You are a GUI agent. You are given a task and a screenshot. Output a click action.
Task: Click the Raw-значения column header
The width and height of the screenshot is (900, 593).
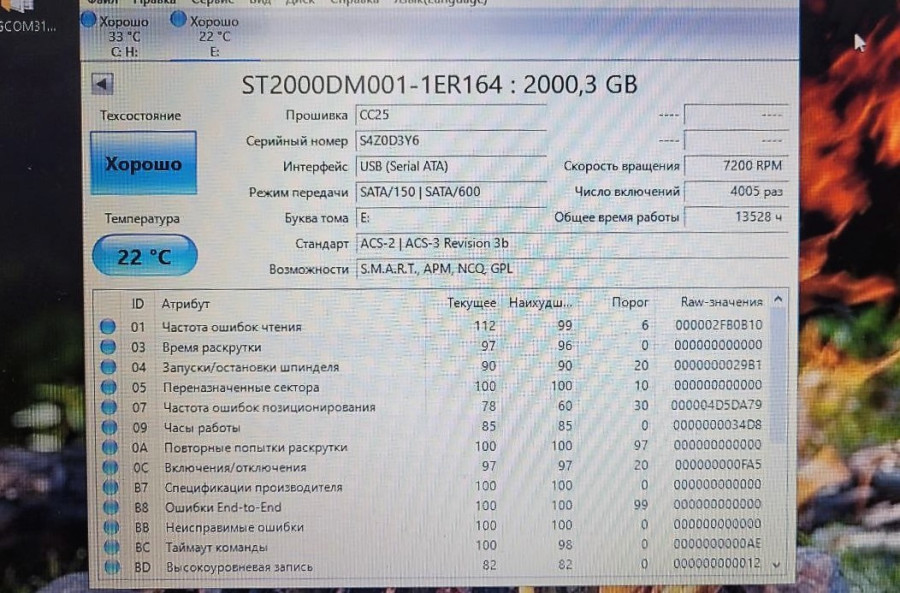[x=721, y=302]
